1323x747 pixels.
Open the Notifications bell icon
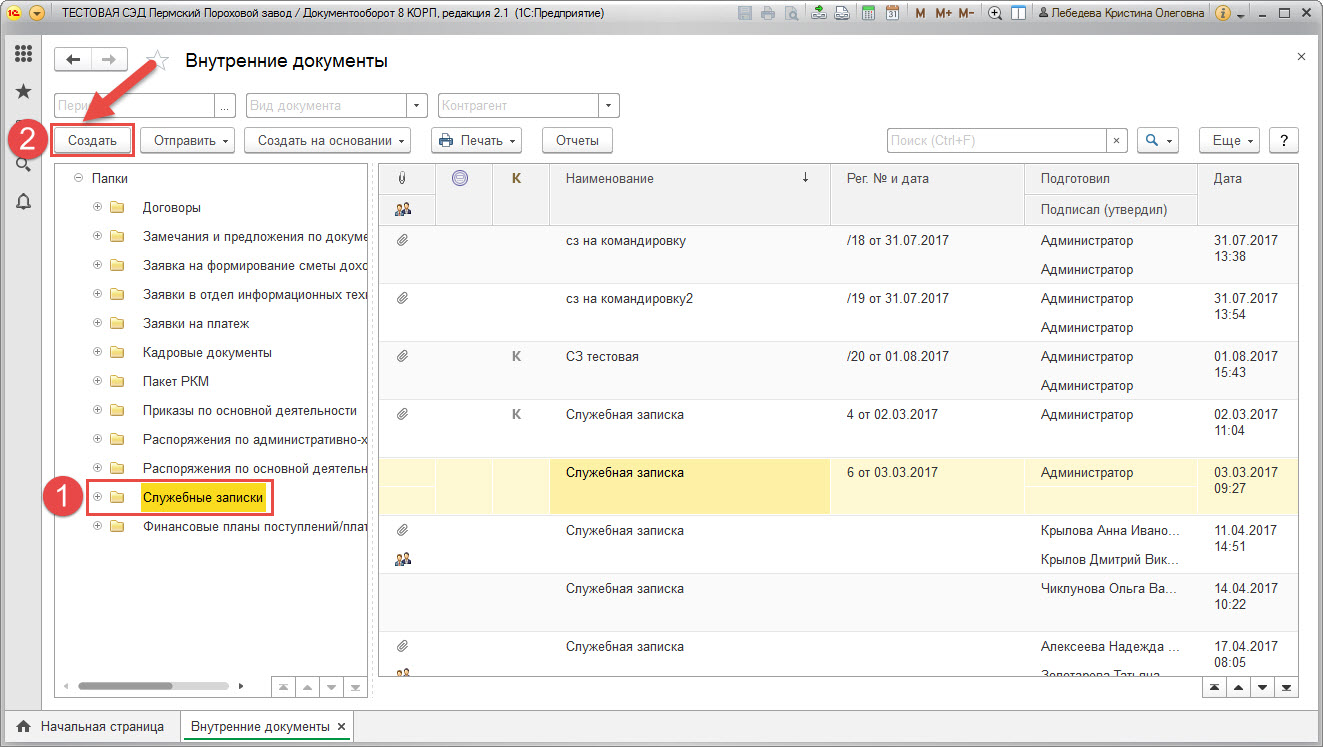coord(23,202)
